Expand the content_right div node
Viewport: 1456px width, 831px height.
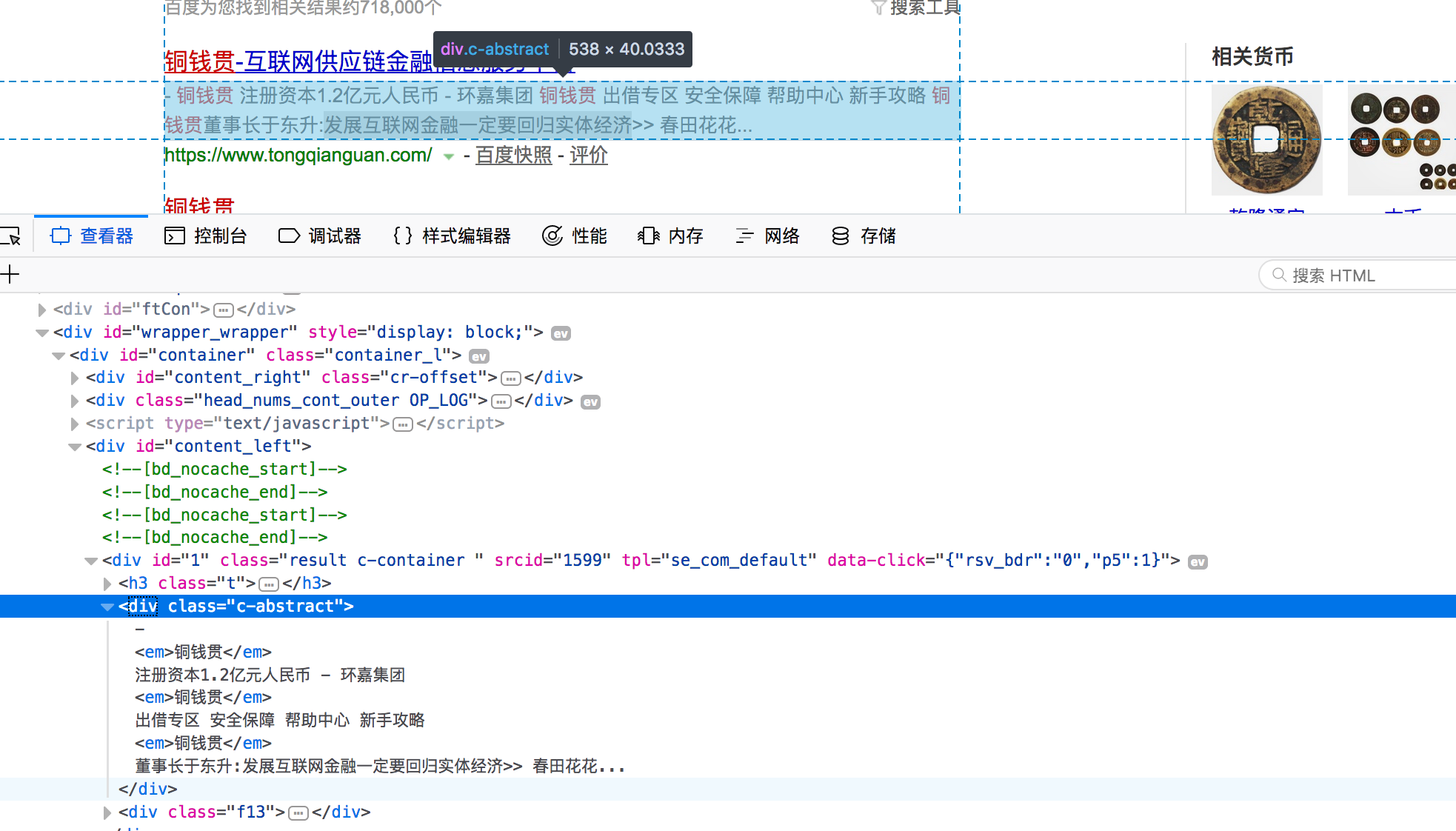[75, 378]
